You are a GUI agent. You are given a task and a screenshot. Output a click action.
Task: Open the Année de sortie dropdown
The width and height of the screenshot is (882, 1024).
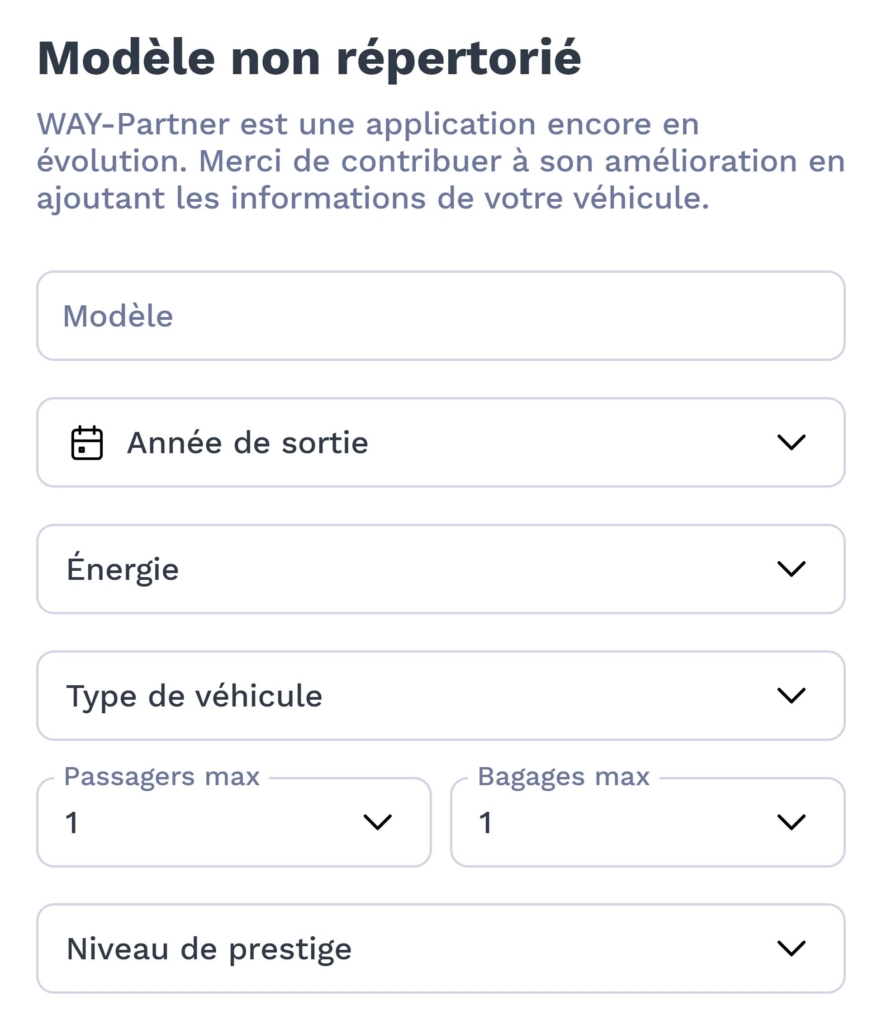coord(440,442)
